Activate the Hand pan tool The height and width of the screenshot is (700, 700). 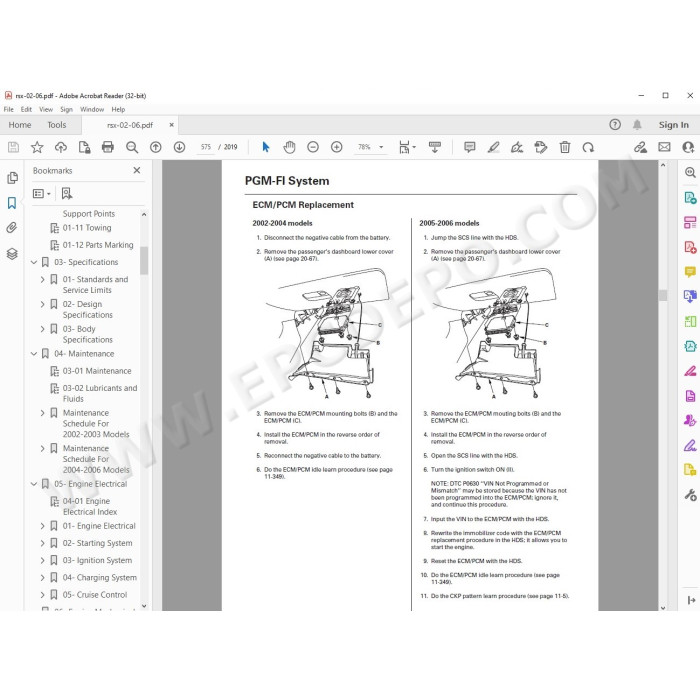pyautogui.click(x=289, y=147)
